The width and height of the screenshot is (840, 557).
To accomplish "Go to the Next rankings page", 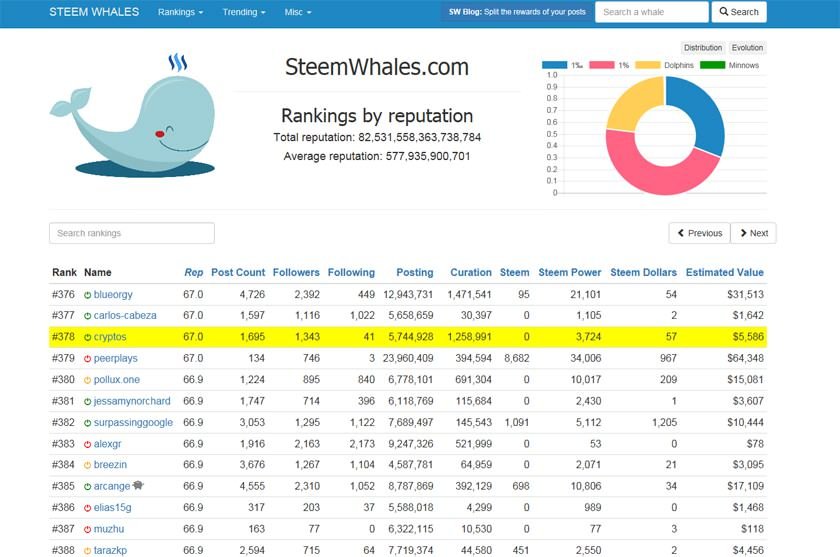I will coord(754,233).
